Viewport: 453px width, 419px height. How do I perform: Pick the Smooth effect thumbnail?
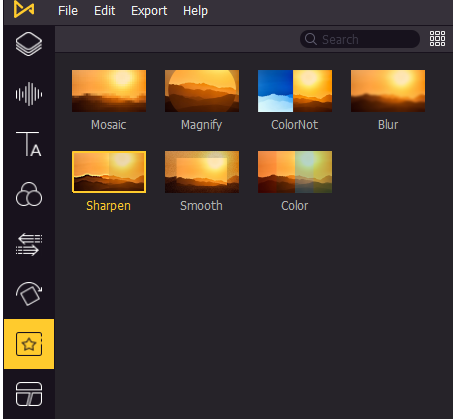202,172
